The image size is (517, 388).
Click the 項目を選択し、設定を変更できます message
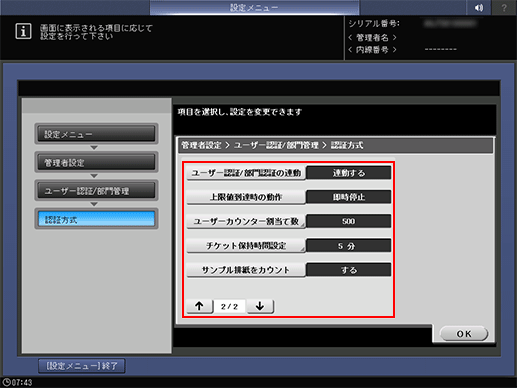click(x=240, y=112)
